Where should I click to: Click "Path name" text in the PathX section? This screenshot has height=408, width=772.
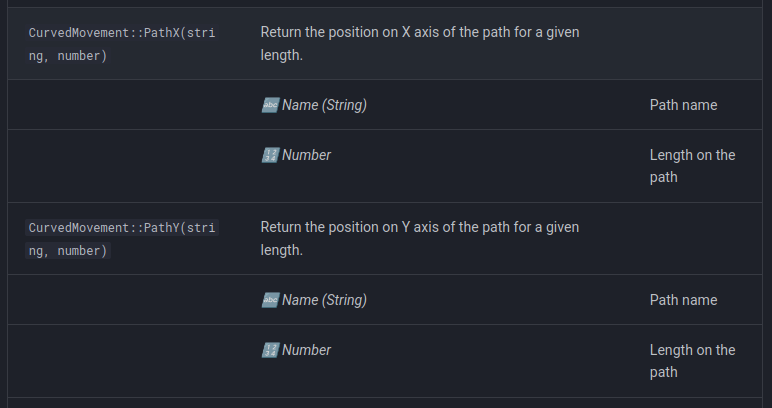coord(683,105)
